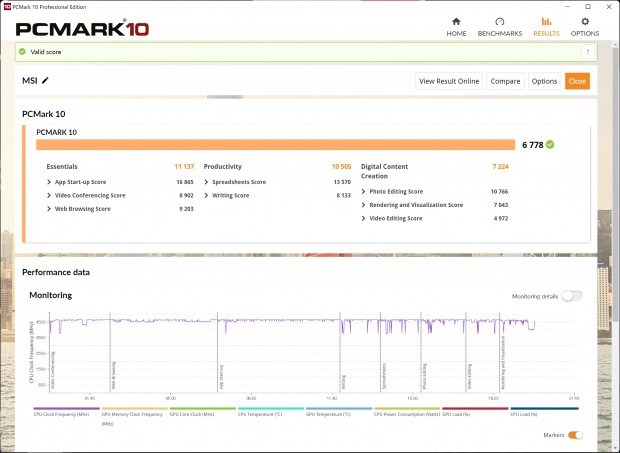
Task: Click the RESULTS bar chart icon
Action: click(x=545, y=21)
